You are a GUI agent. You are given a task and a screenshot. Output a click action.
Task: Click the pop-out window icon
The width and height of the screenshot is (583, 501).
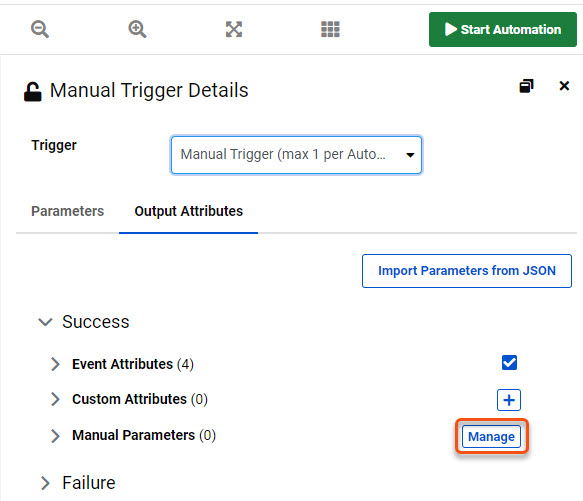pos(526,86)
